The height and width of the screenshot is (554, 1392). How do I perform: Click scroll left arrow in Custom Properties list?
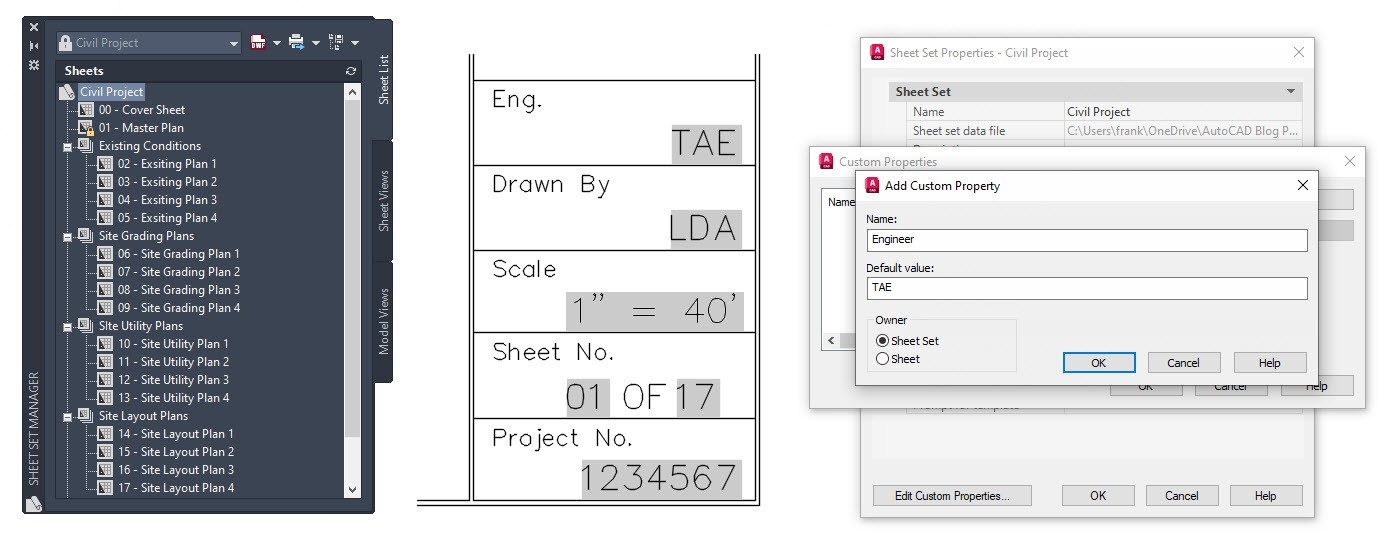click(x=831, y=341)
